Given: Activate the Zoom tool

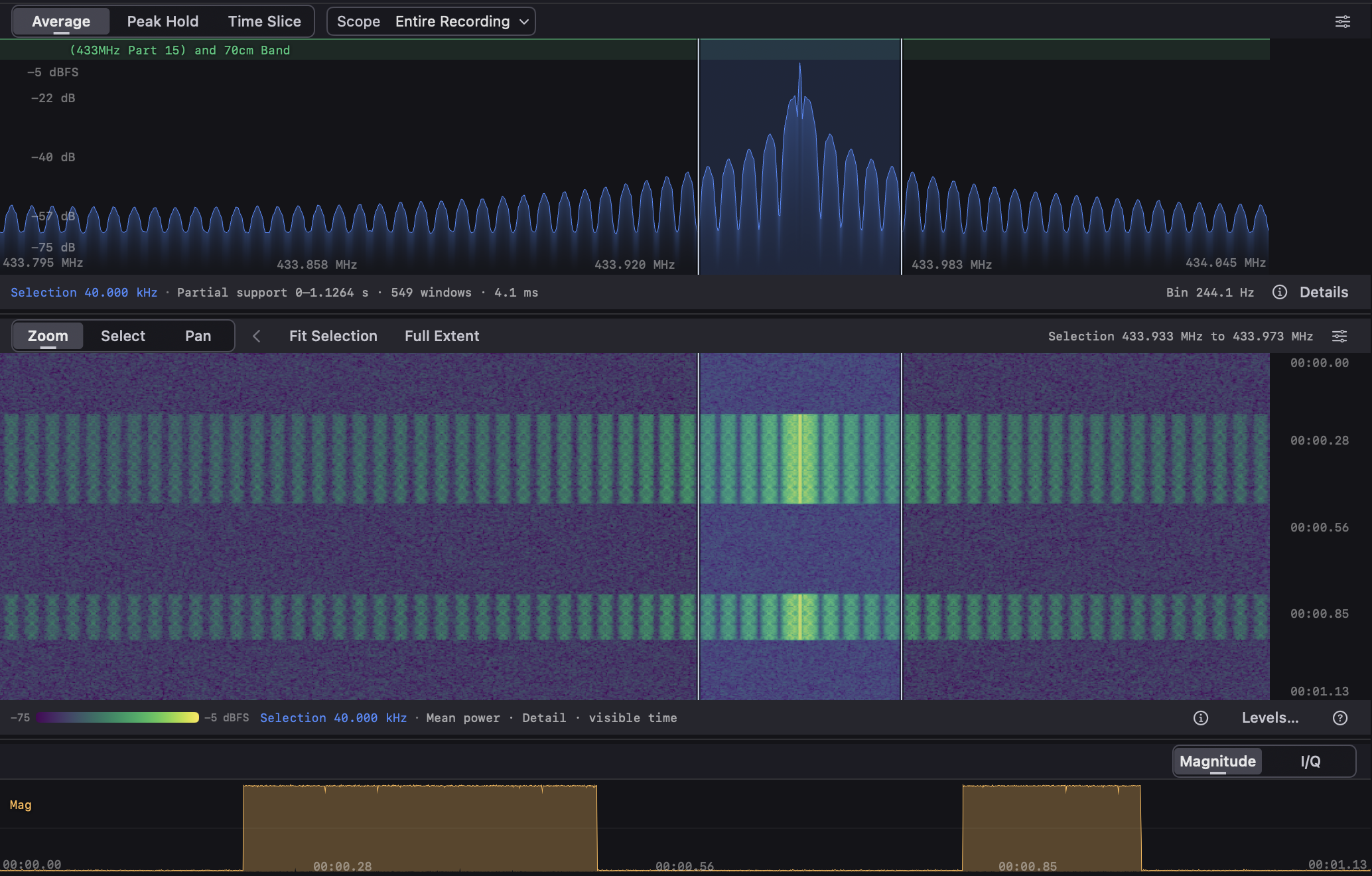Looking at the screenshot, I should (x=48, y=336).
